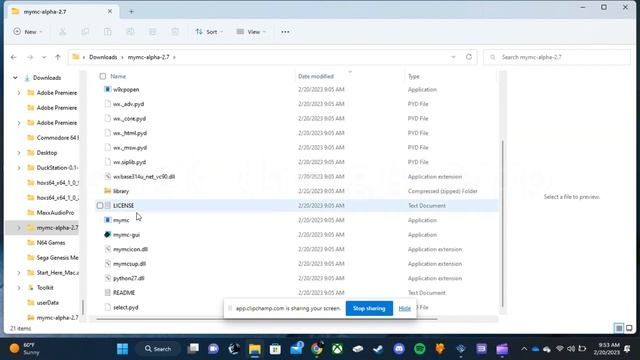640x360 pixels.
Task: Sort by the Name column header
Action: tap(118, 76)
